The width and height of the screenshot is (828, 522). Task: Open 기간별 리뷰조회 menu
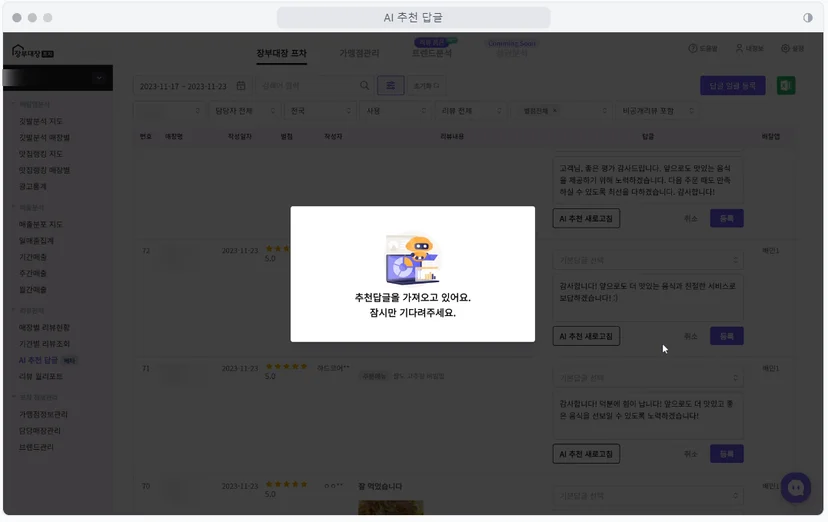44,344
